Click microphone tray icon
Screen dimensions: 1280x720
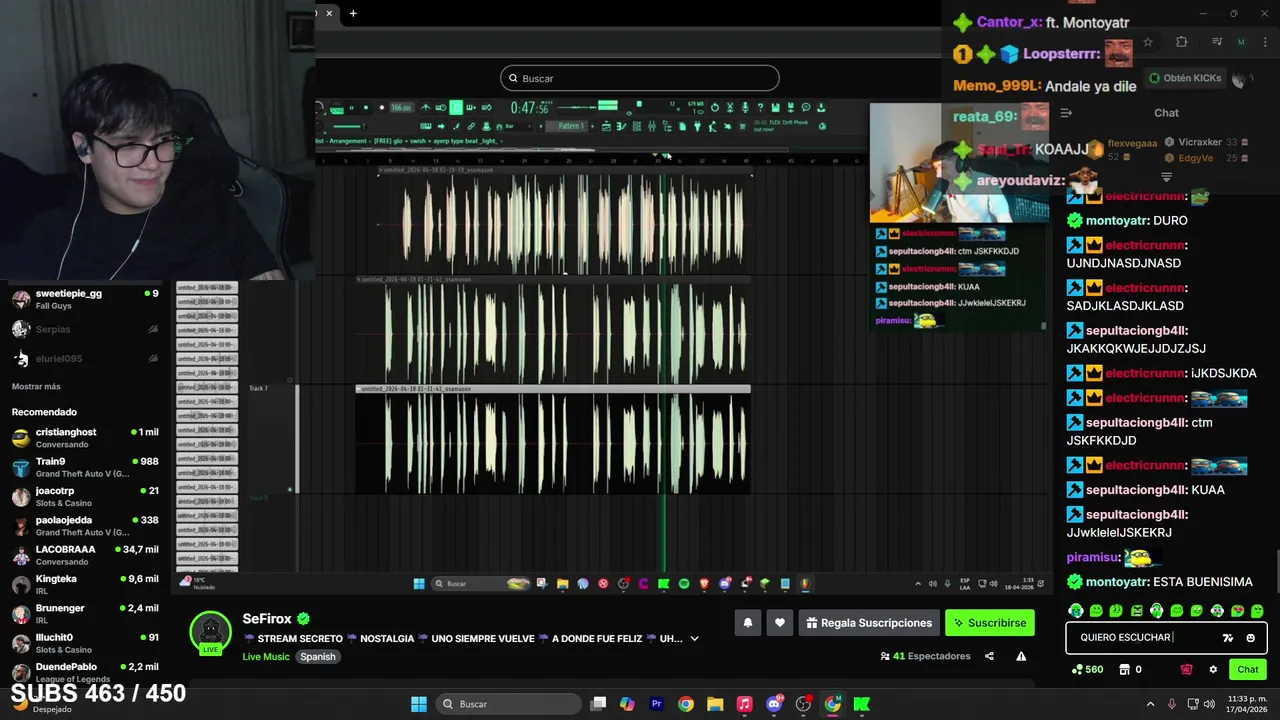coord(1171,704)
